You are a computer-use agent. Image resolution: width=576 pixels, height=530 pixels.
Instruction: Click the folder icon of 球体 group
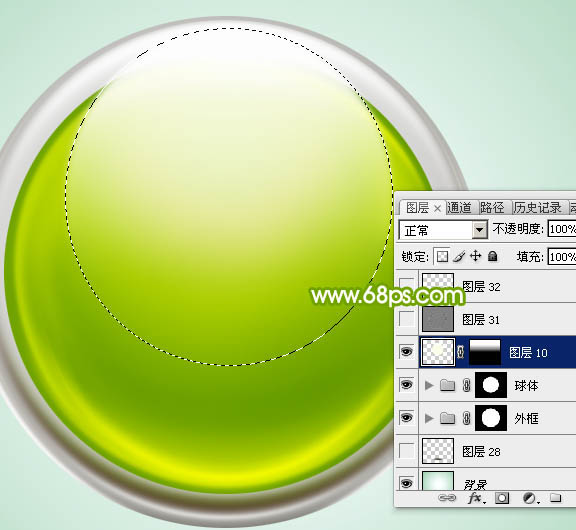point(447,385)
